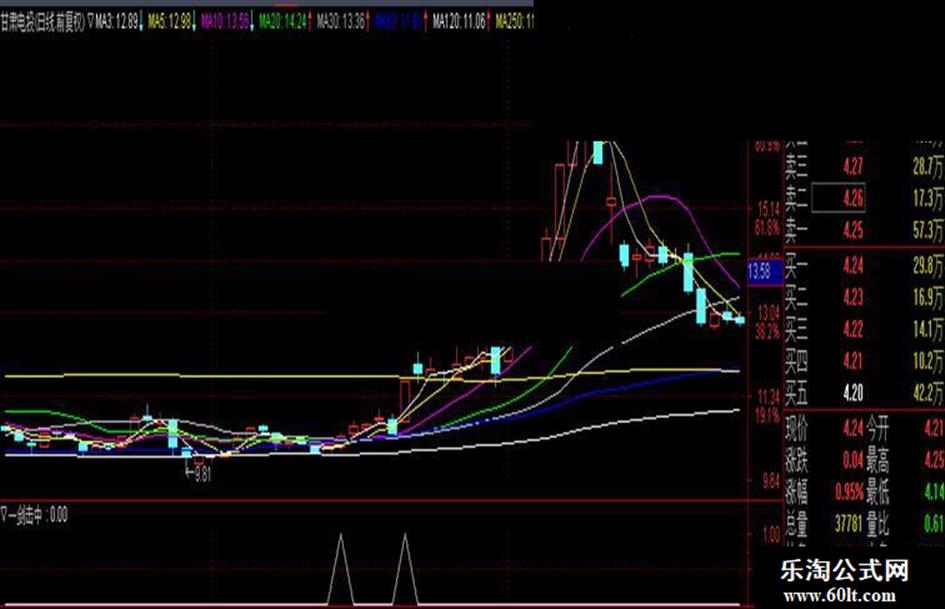Click the 买四 bid price 4.21
The image size is (945, 609).
853,361
